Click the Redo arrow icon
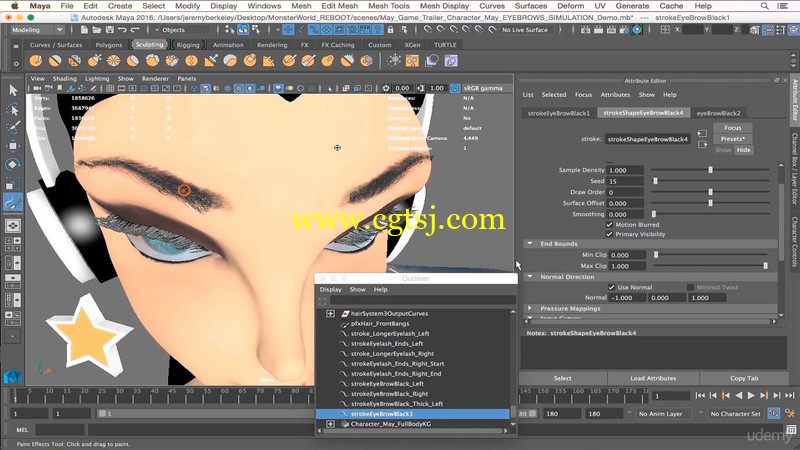Viewport: 800px width, 450px height. [135, 30]
